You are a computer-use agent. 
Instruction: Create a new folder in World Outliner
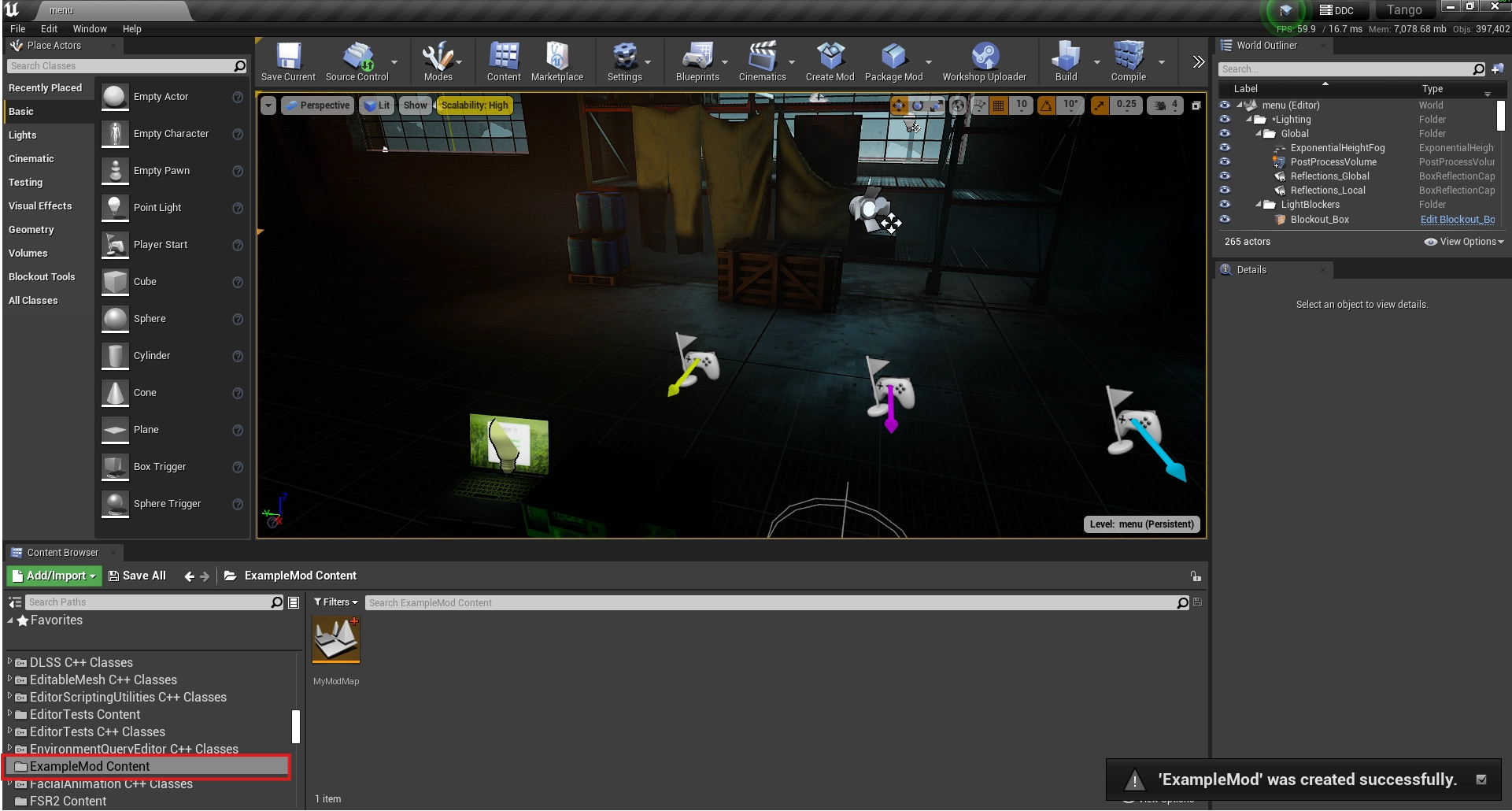click(x=1497, y=69)
